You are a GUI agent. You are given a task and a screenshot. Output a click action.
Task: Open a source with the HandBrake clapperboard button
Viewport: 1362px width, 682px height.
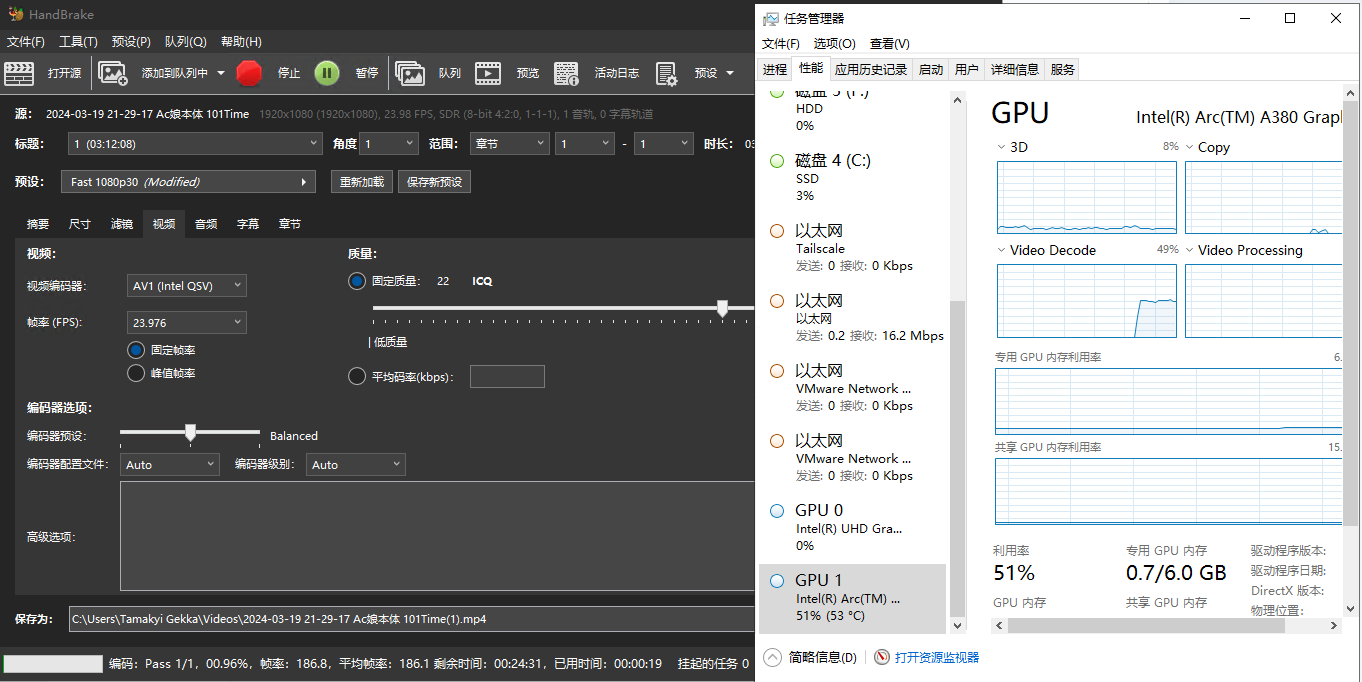[x=19, y=73]
